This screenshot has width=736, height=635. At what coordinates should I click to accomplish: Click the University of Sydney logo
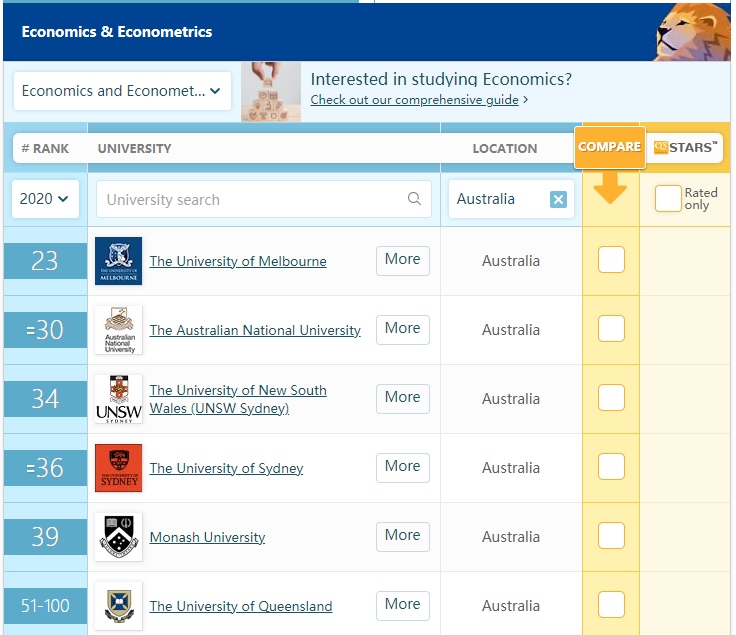[x=118, y=468]
